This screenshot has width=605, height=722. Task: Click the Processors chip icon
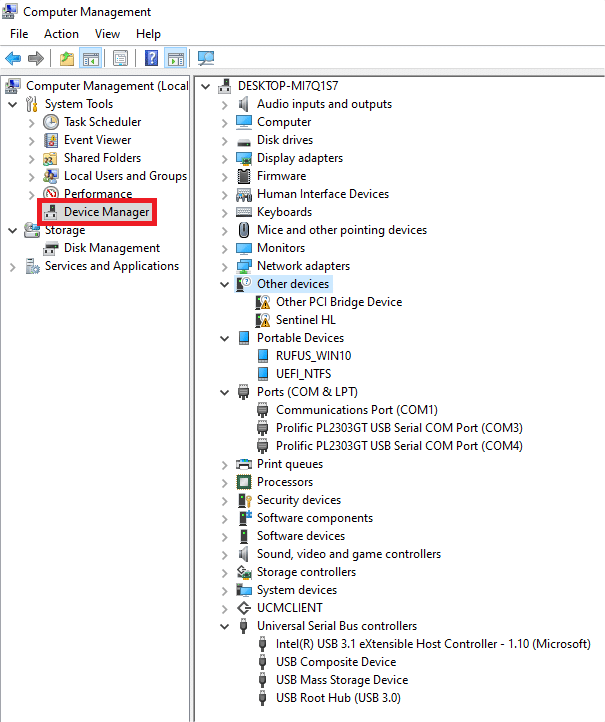[244, 482]
